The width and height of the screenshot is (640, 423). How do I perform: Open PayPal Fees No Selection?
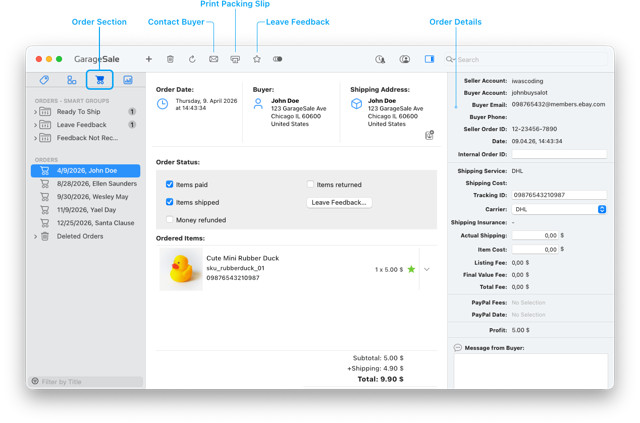(529, 303)
